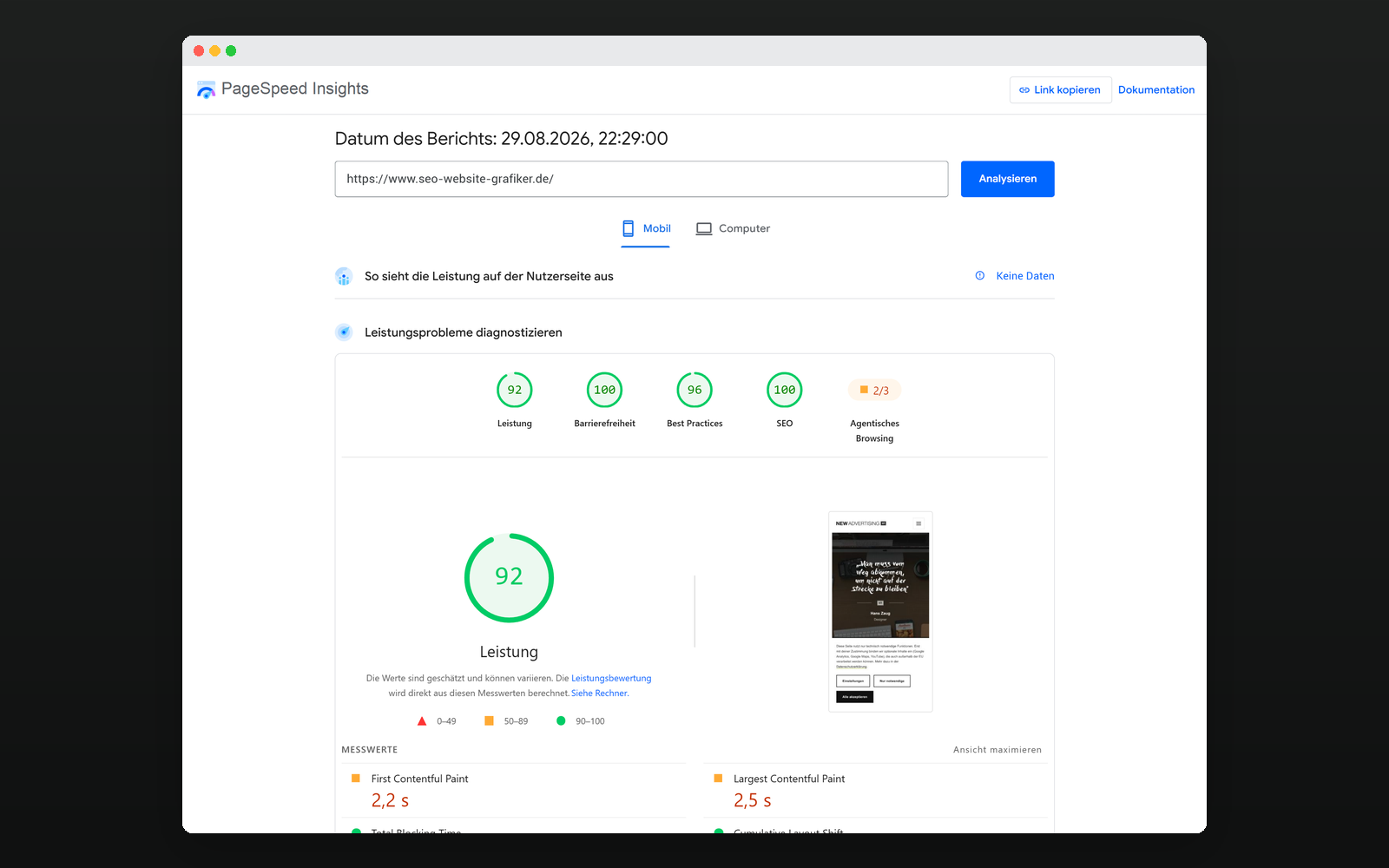1389x868 pixels.
Task: Click the Barrierefreiheit 100 score gauge
Action: (604, 390)
